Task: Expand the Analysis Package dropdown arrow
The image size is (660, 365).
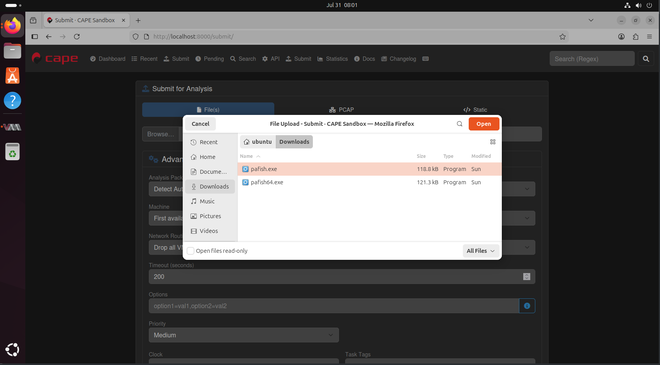Action: (527, 189)
